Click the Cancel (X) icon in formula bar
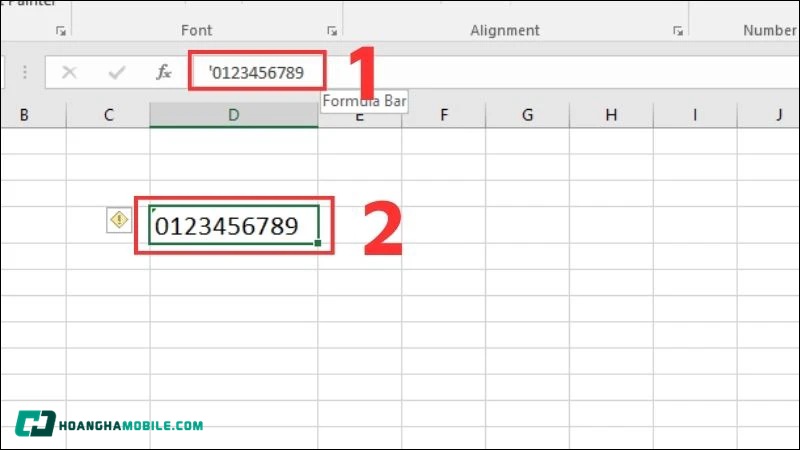Image resolution: width=800 pixels, height=450 pixels. 69,72
